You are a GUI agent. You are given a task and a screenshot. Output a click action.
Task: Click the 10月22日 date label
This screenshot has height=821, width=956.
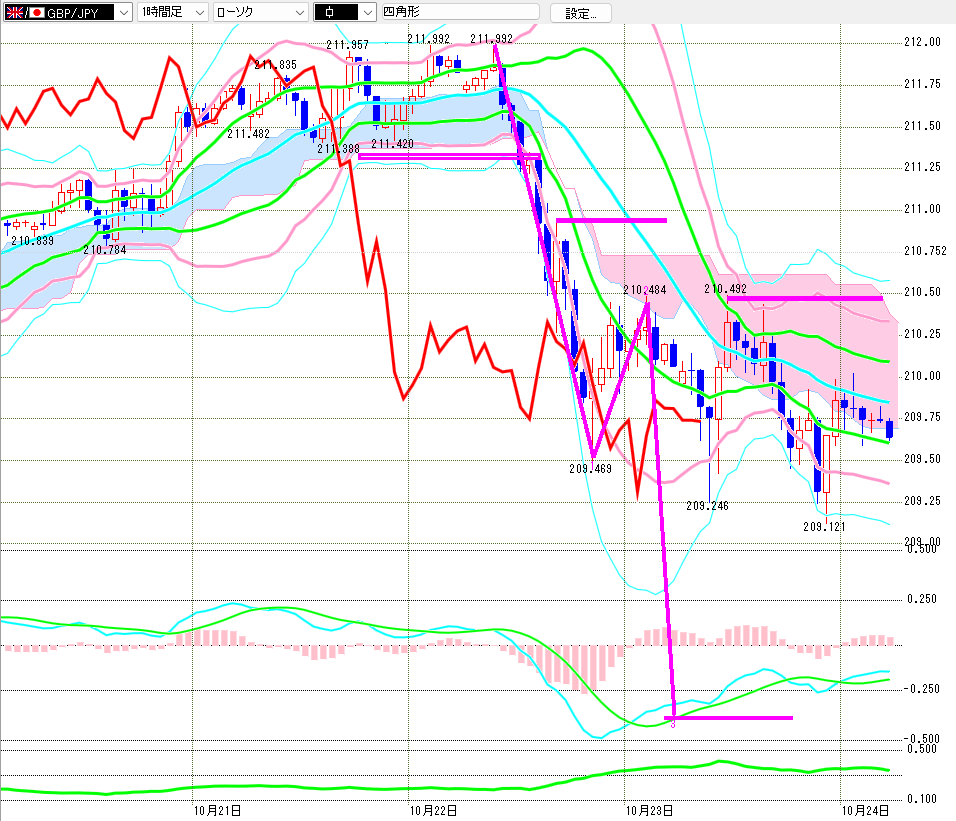click(x=433, y=811)
